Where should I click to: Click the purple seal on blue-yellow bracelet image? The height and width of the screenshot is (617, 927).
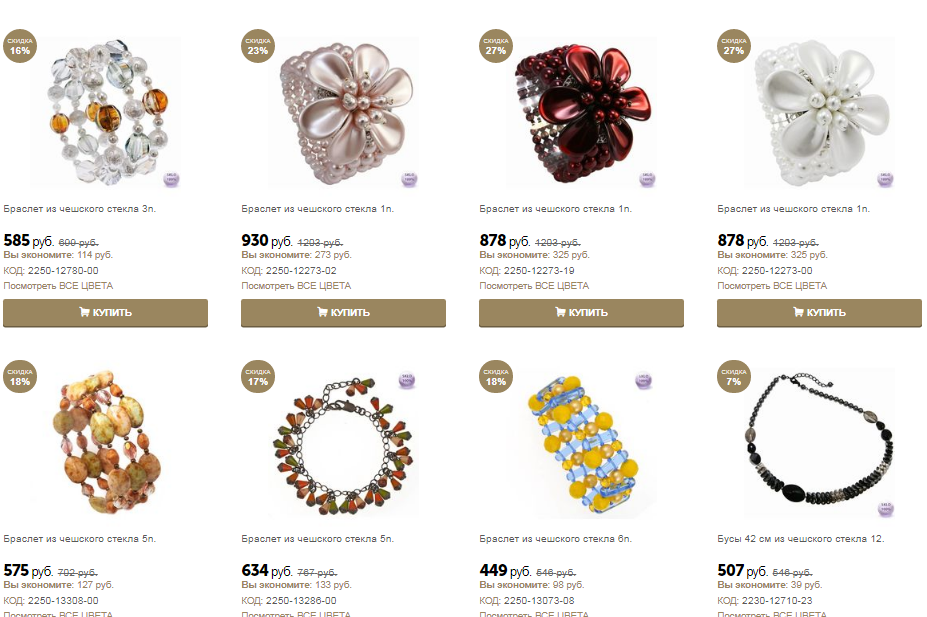pyautogui.click(x=643, y=379)
